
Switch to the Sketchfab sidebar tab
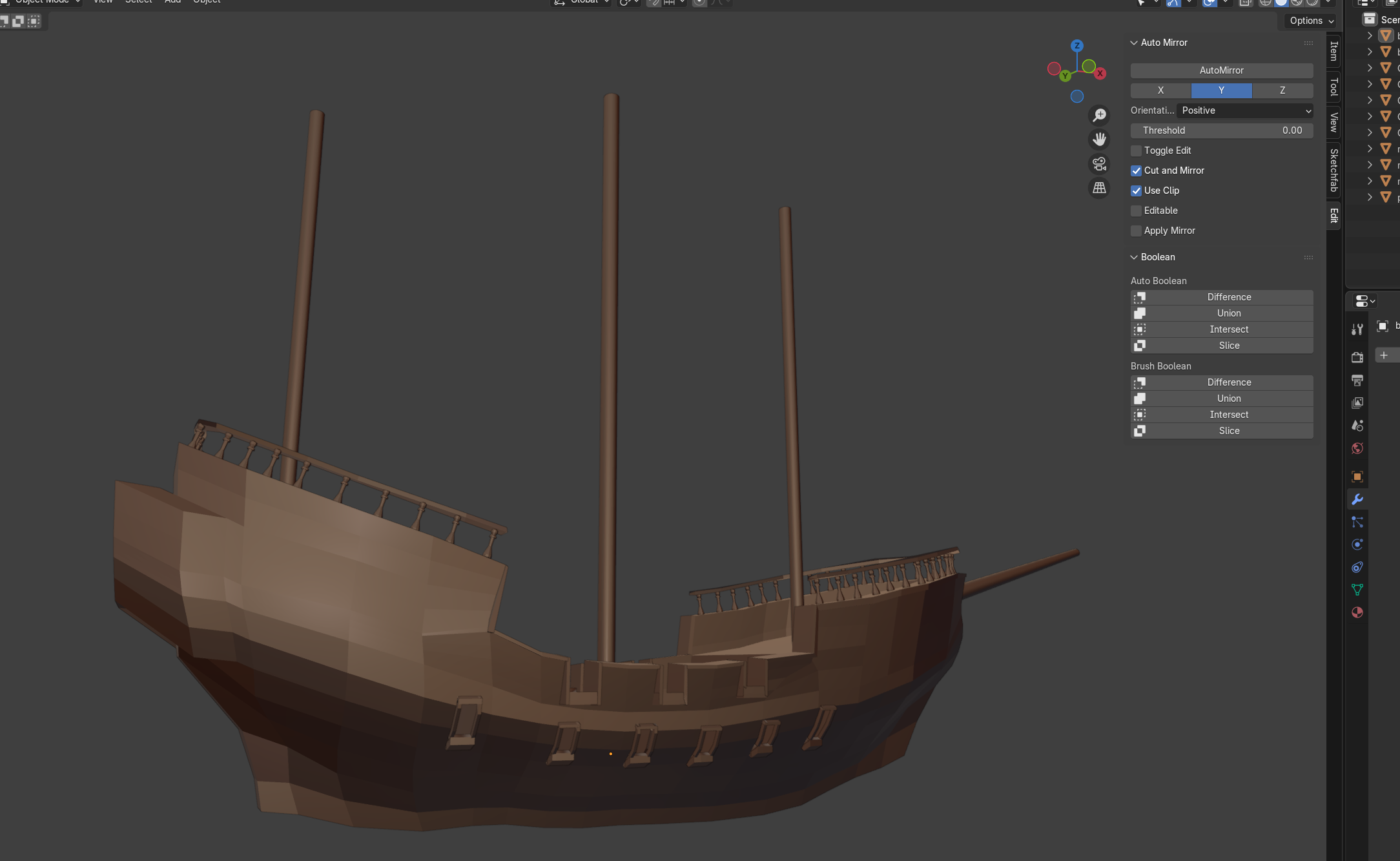[x=1333, y=170]
